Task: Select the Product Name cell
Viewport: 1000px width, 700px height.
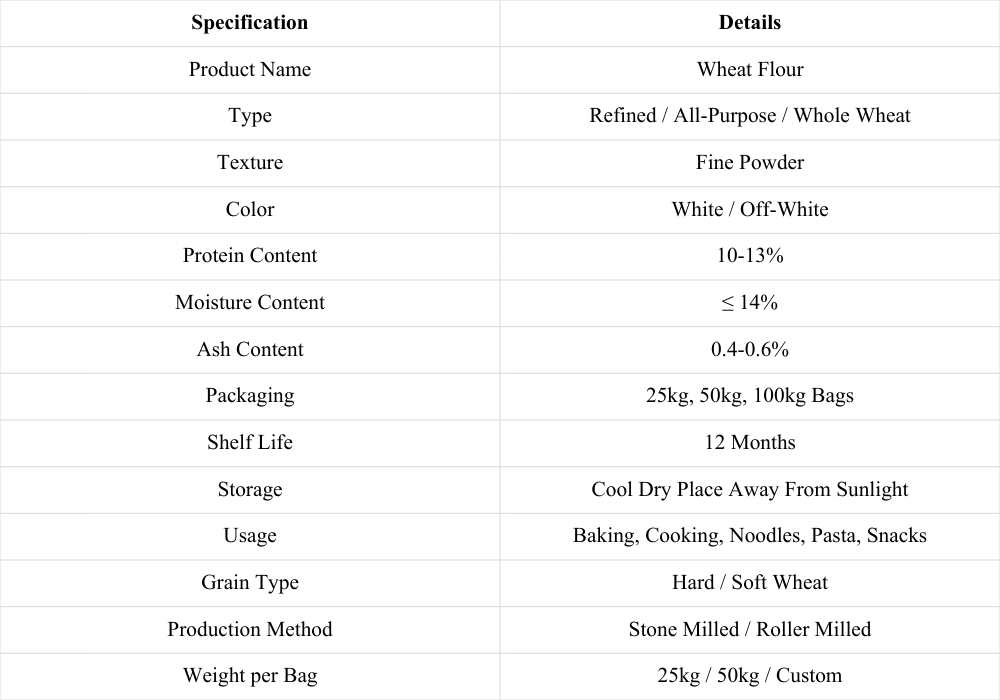Action: tap(249, 69)
